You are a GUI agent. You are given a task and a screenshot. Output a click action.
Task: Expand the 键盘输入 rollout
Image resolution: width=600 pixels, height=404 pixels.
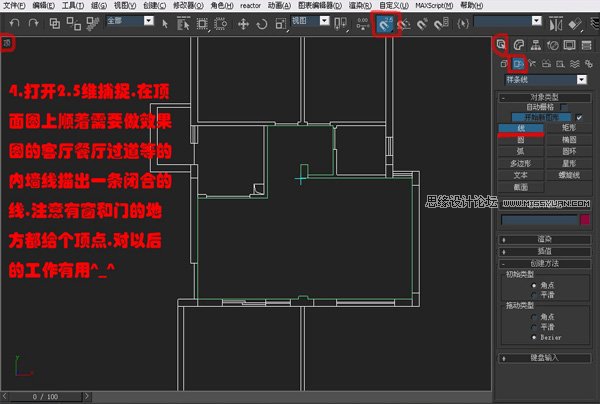[x=544, y=358]
